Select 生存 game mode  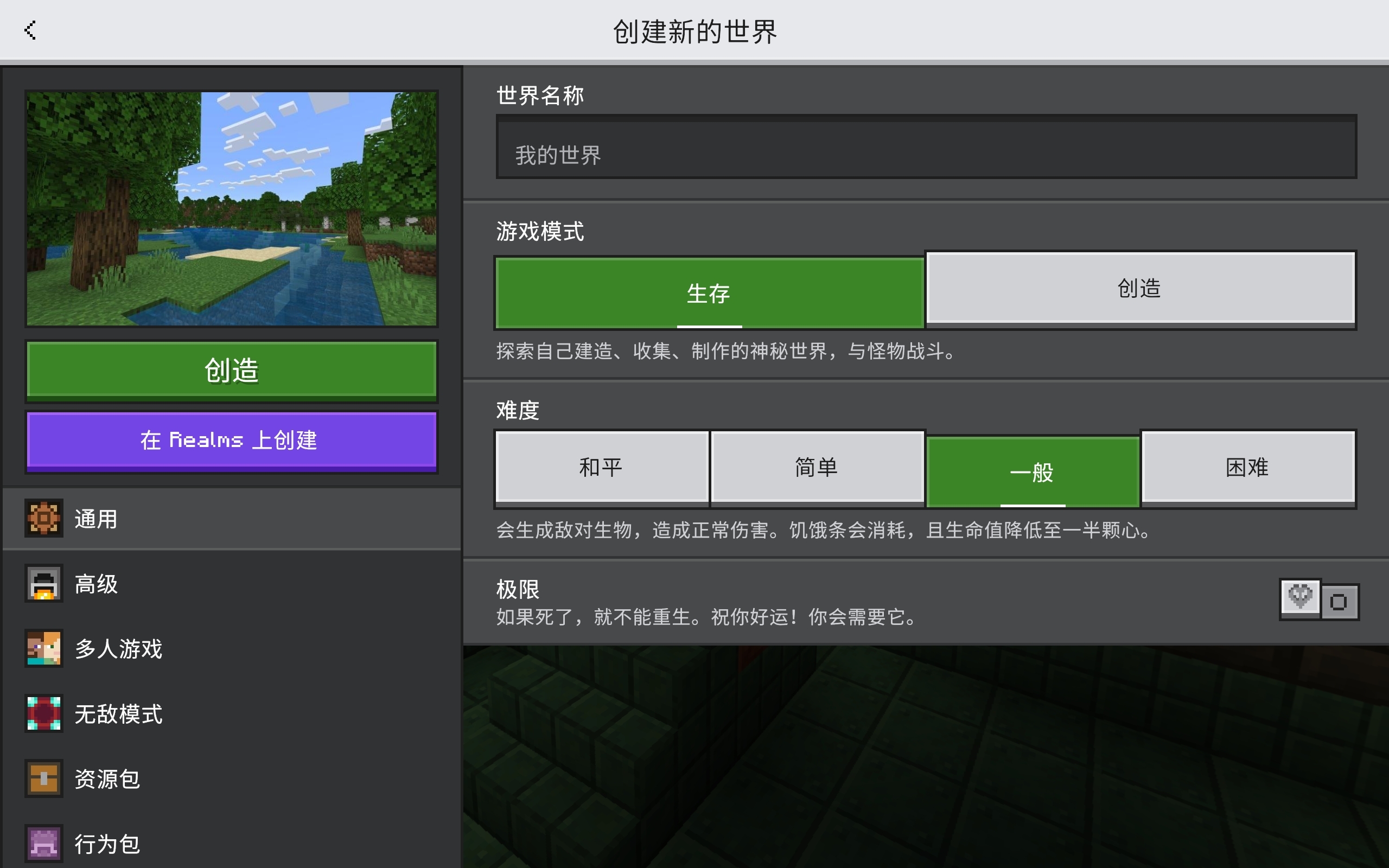click(710, 293)
